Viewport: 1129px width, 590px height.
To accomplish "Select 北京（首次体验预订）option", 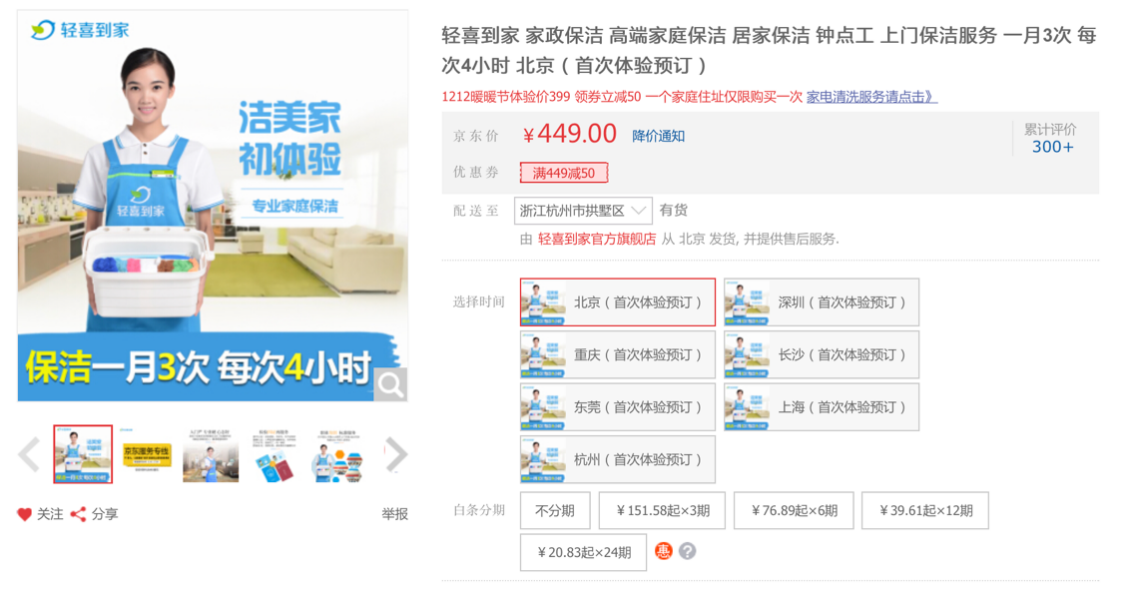I will [618, 303].
